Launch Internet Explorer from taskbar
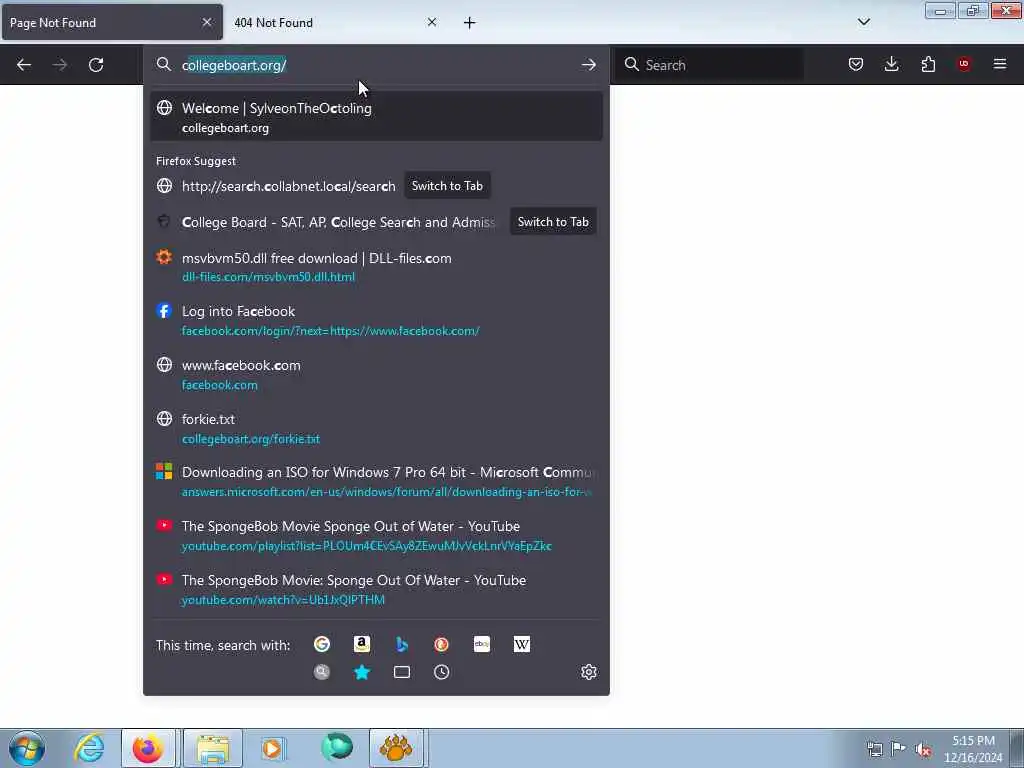The height and width of the screenshot is (768, 1024). tap(89, 748)
